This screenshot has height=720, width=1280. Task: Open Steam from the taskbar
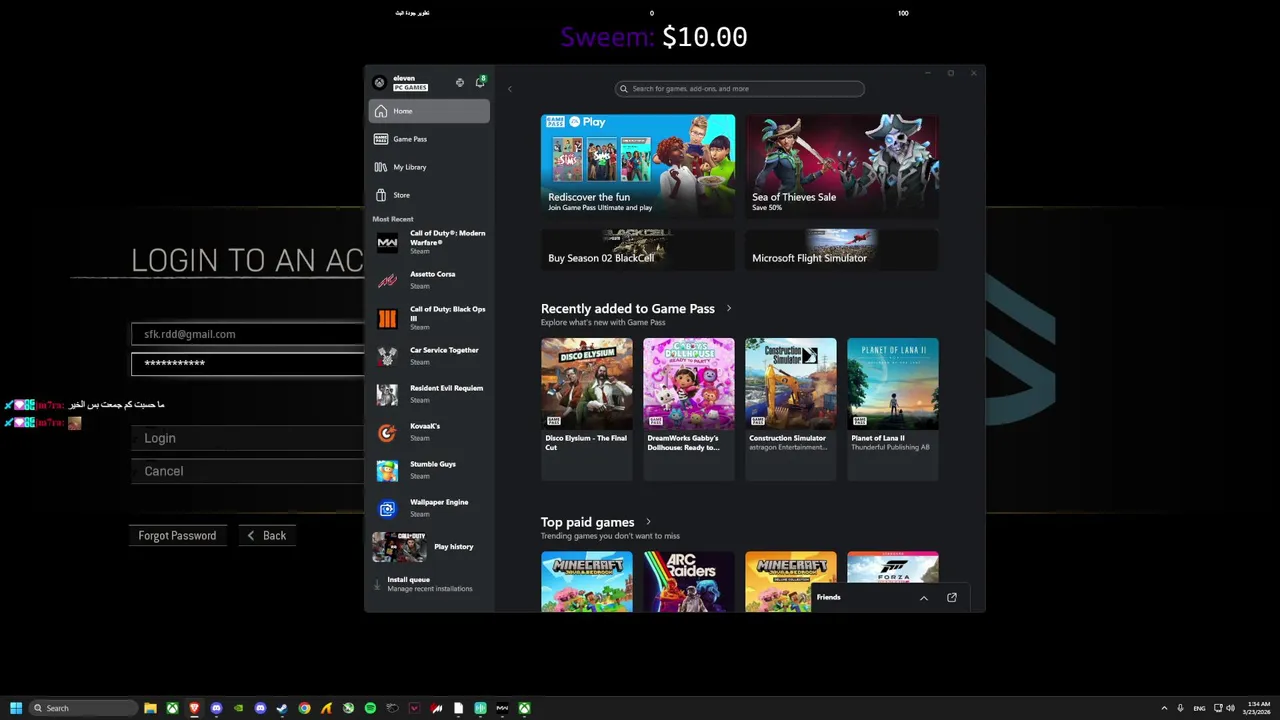point(282,708)
